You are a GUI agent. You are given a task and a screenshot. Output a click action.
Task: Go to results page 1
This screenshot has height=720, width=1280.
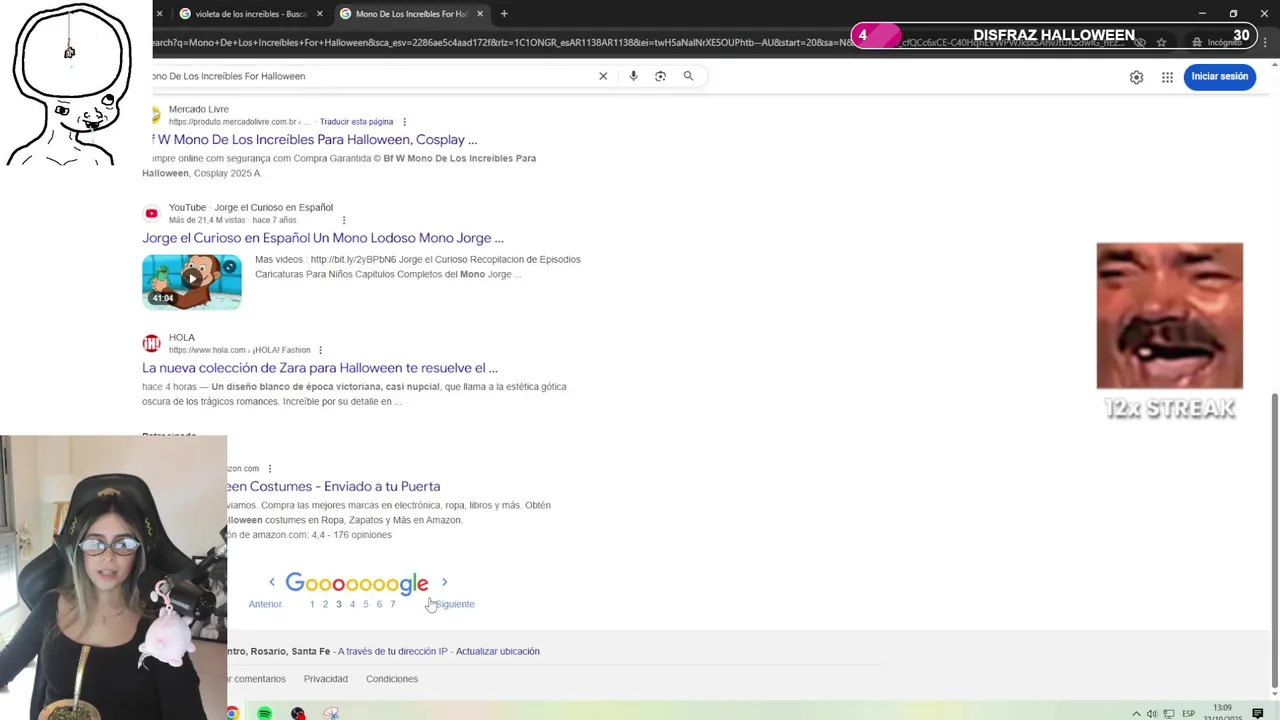312,604
